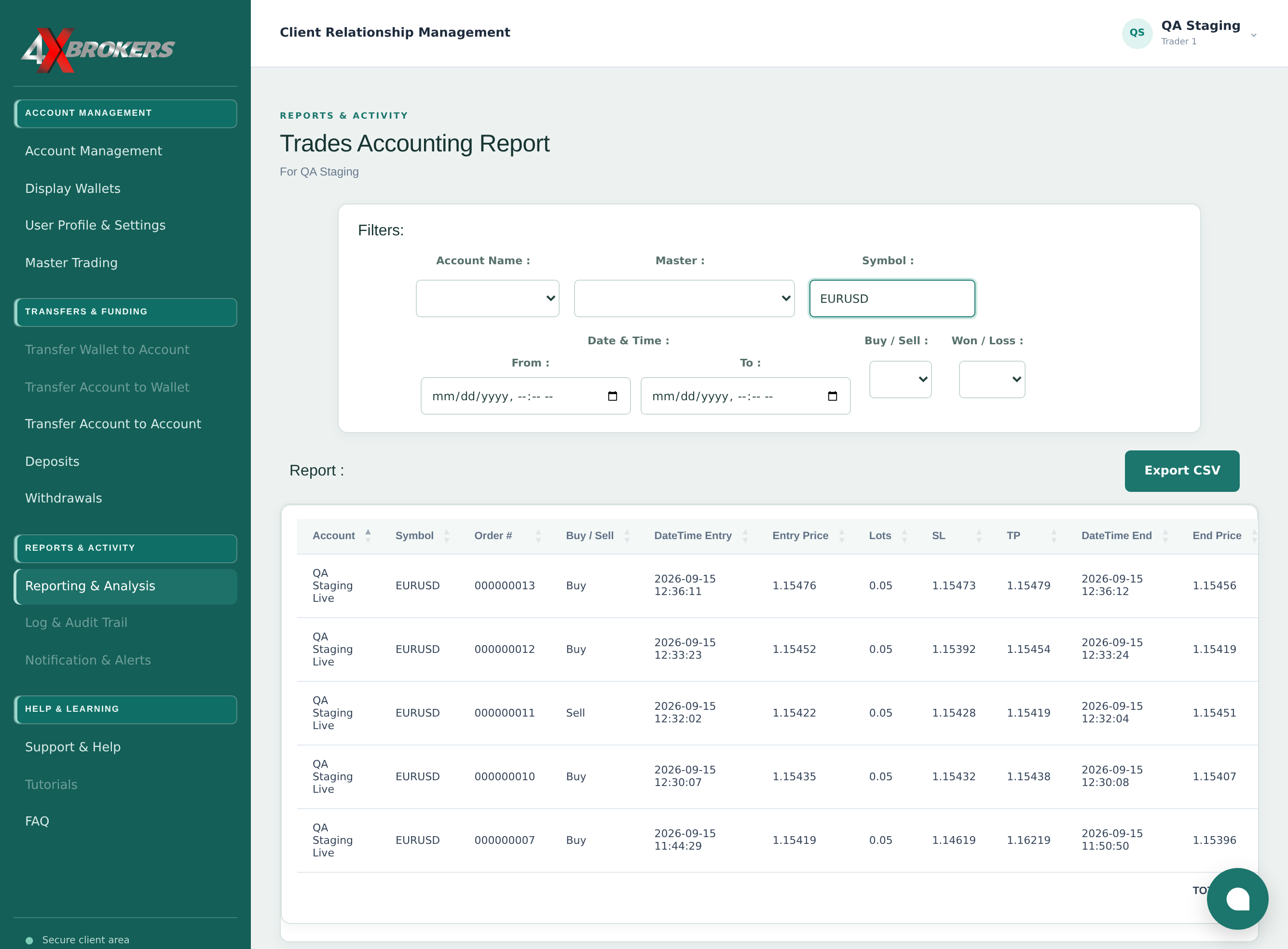
Task: Open Account Management in sidebar
Action: [94, 150]
